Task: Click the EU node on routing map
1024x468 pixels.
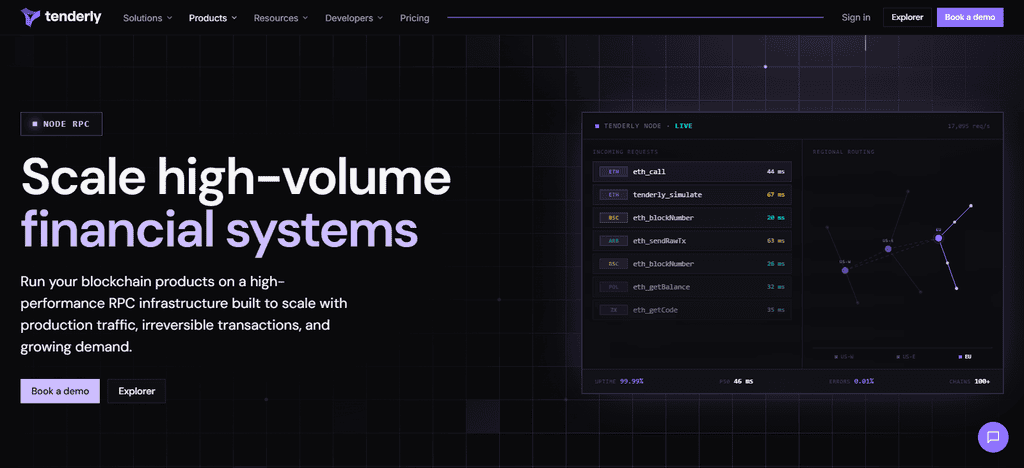Action: [938, 238]
